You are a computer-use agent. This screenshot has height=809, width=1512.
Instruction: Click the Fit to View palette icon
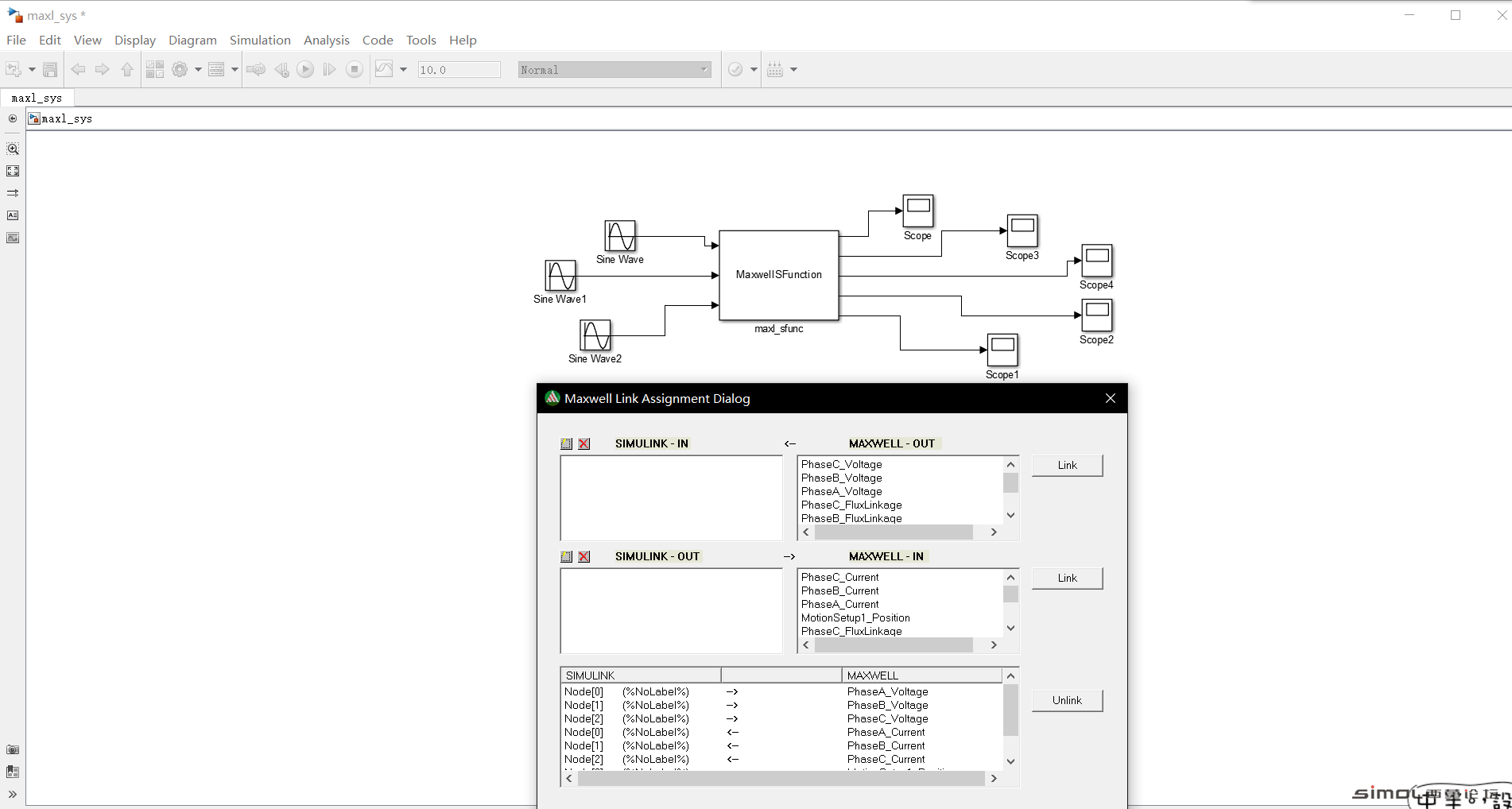(x=13, y=171)
